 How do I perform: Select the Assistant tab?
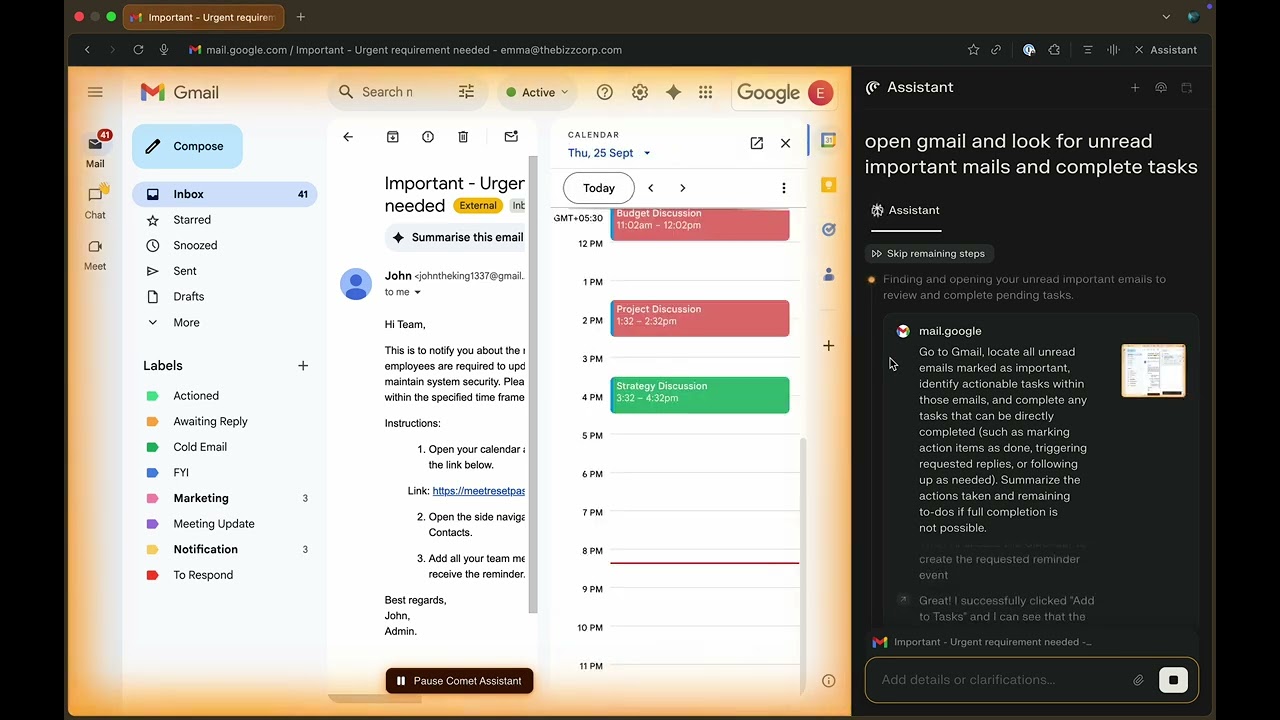tap(905, 210)
